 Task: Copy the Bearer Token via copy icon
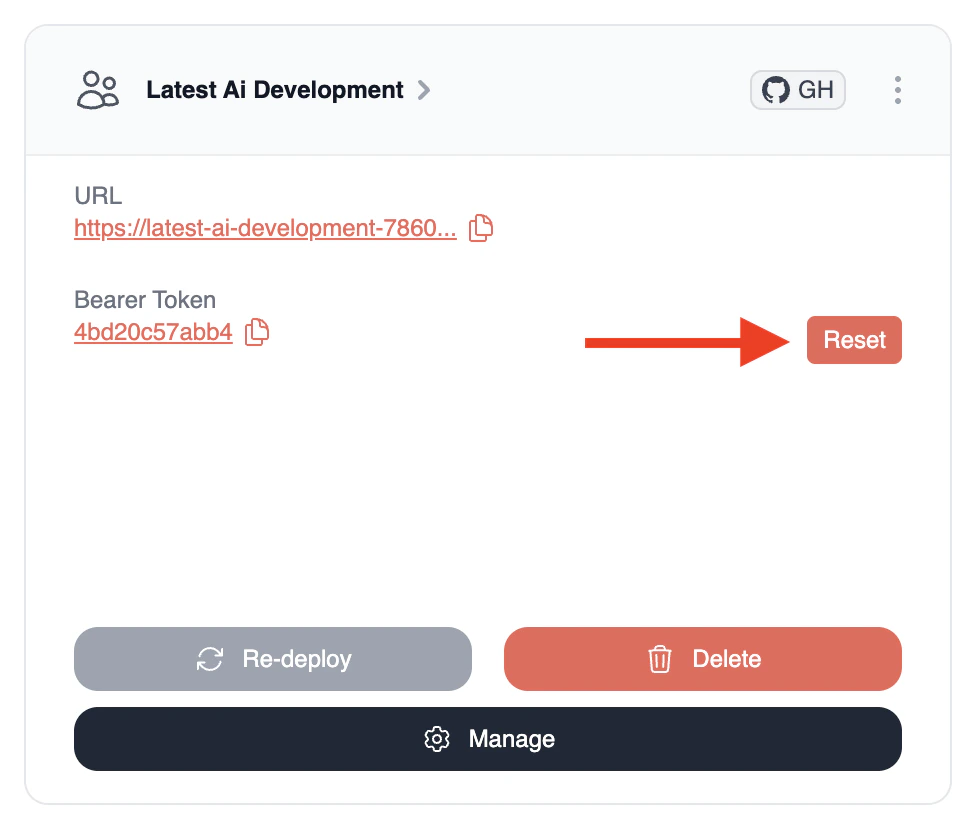[255, 331]
